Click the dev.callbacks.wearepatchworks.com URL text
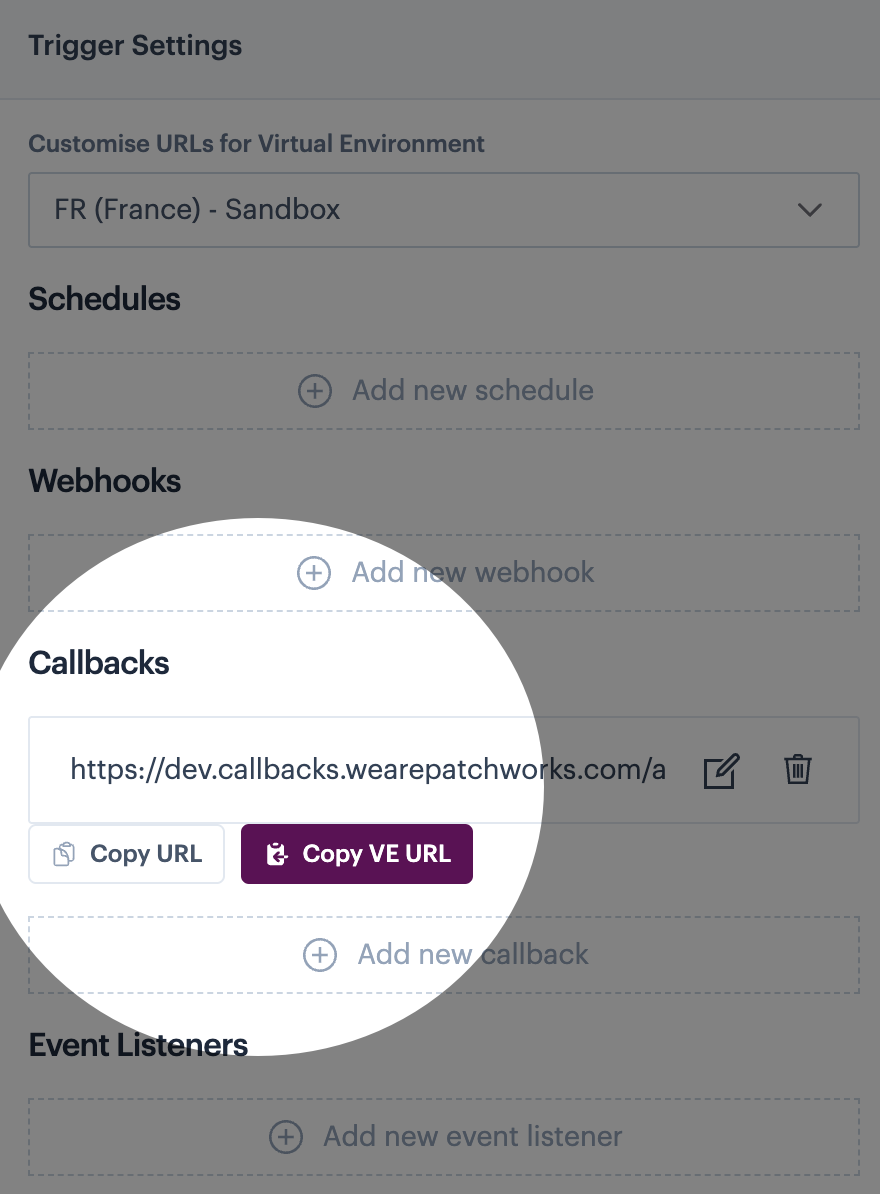Image resolution: width=880 pixels, height=1194 pixels. (x=367, y=770)
